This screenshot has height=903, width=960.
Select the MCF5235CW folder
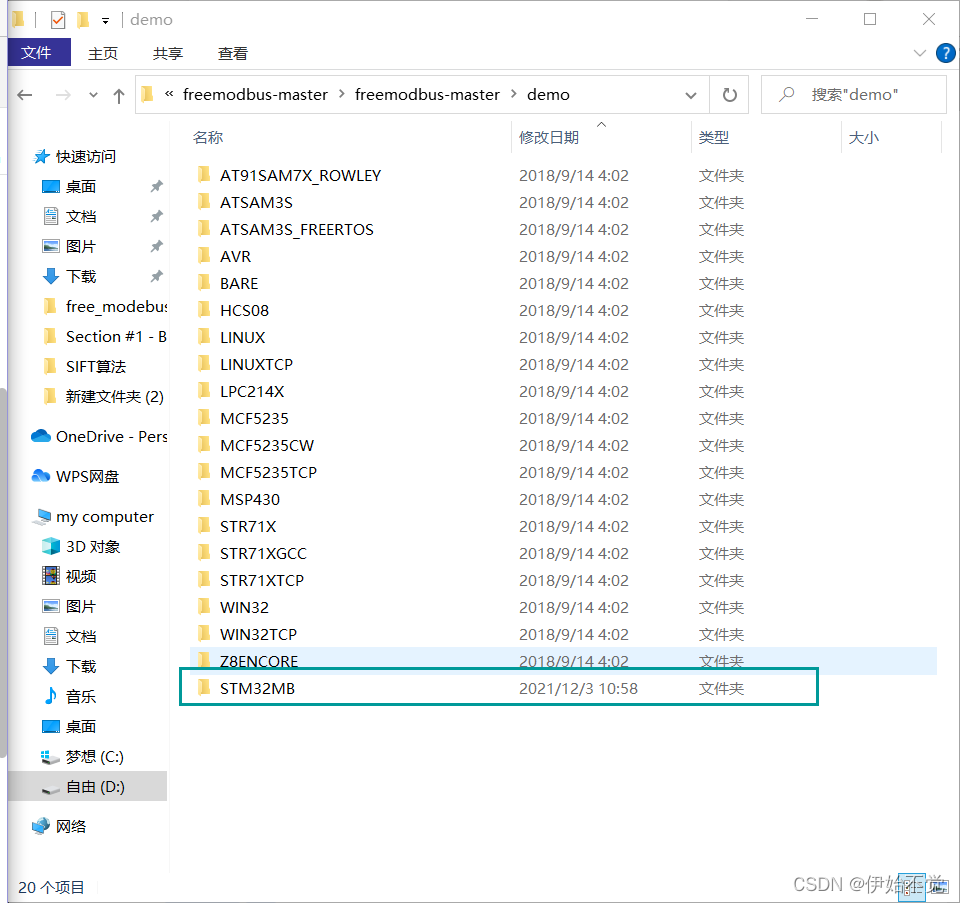tap(267, 445)
